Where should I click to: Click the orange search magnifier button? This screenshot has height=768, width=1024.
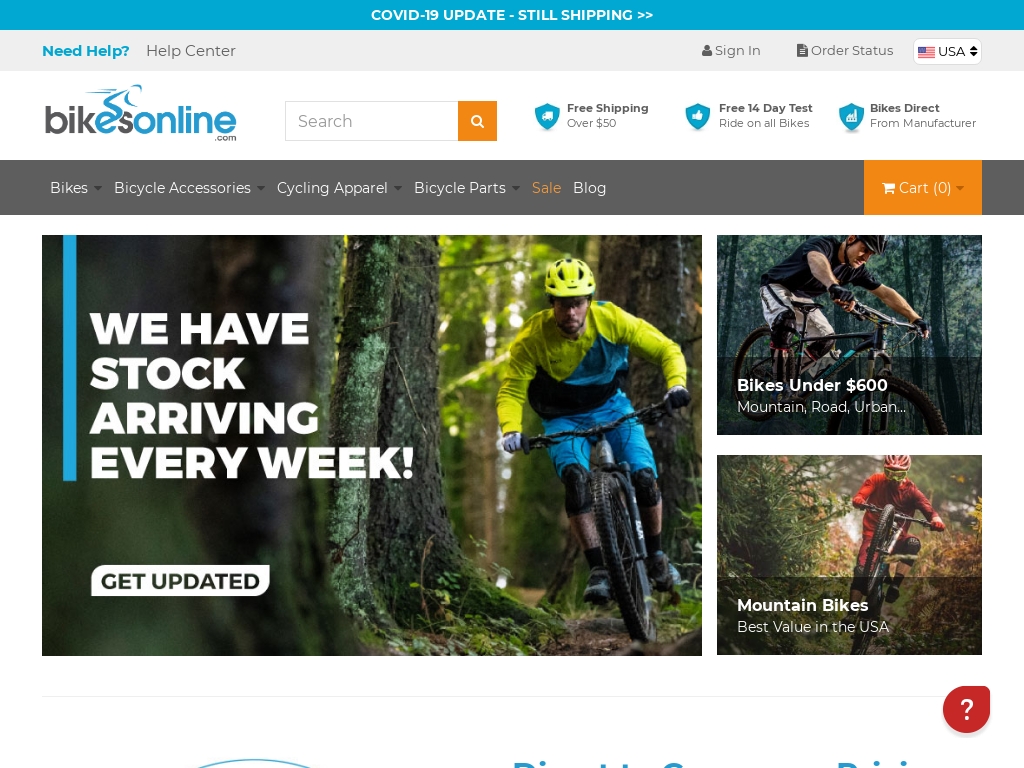tap(477, 121)
